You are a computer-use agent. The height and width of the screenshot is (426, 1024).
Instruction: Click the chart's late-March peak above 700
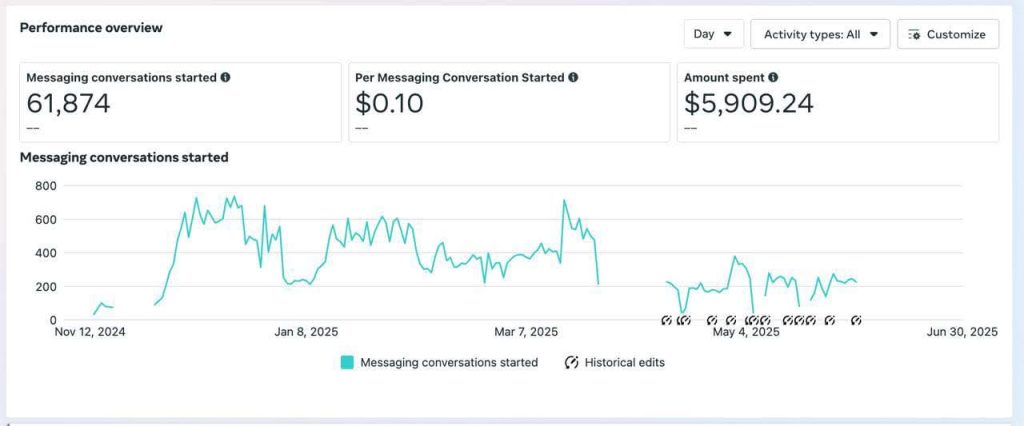pos(565,201)
